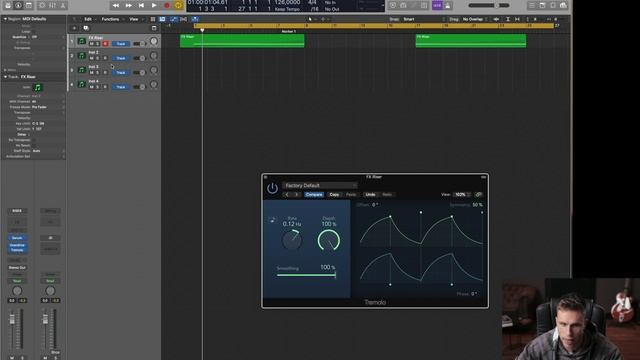Start playback with the Play button

click(154, 5)
